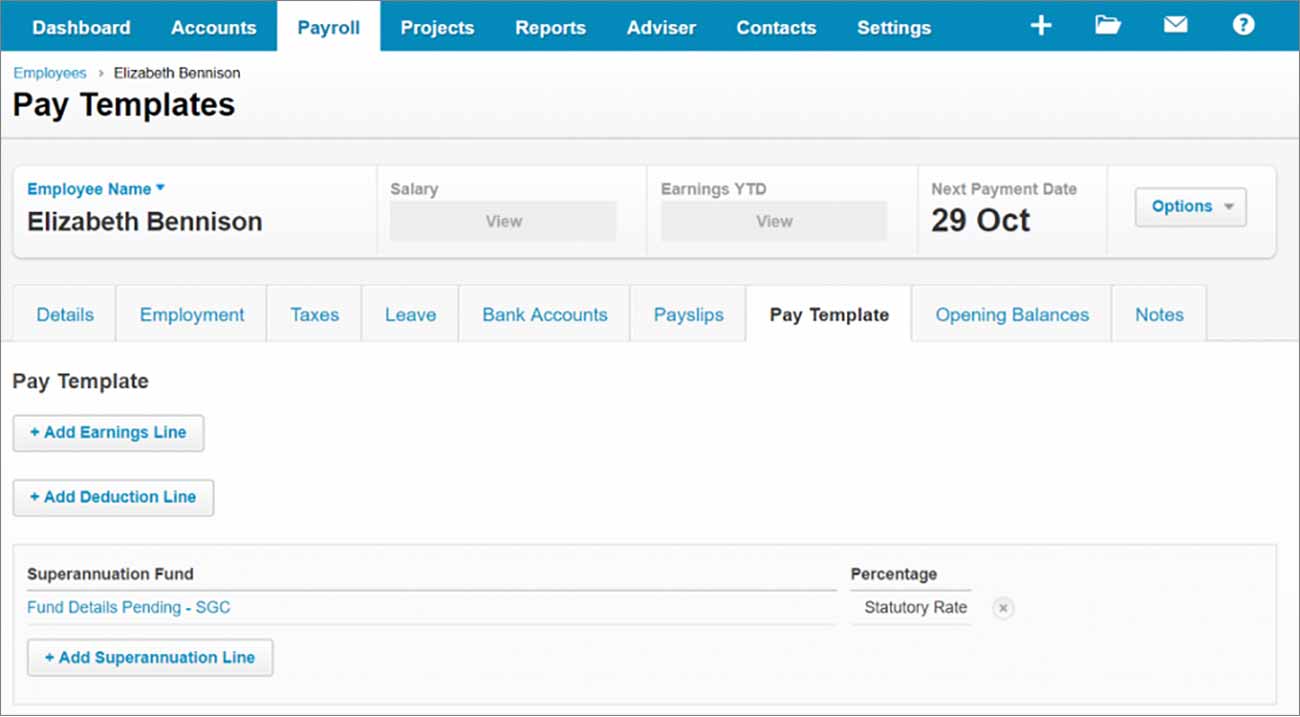The image size is (1300, 717).
Task: Switch to the Employment tab
Action: (192, 314)
